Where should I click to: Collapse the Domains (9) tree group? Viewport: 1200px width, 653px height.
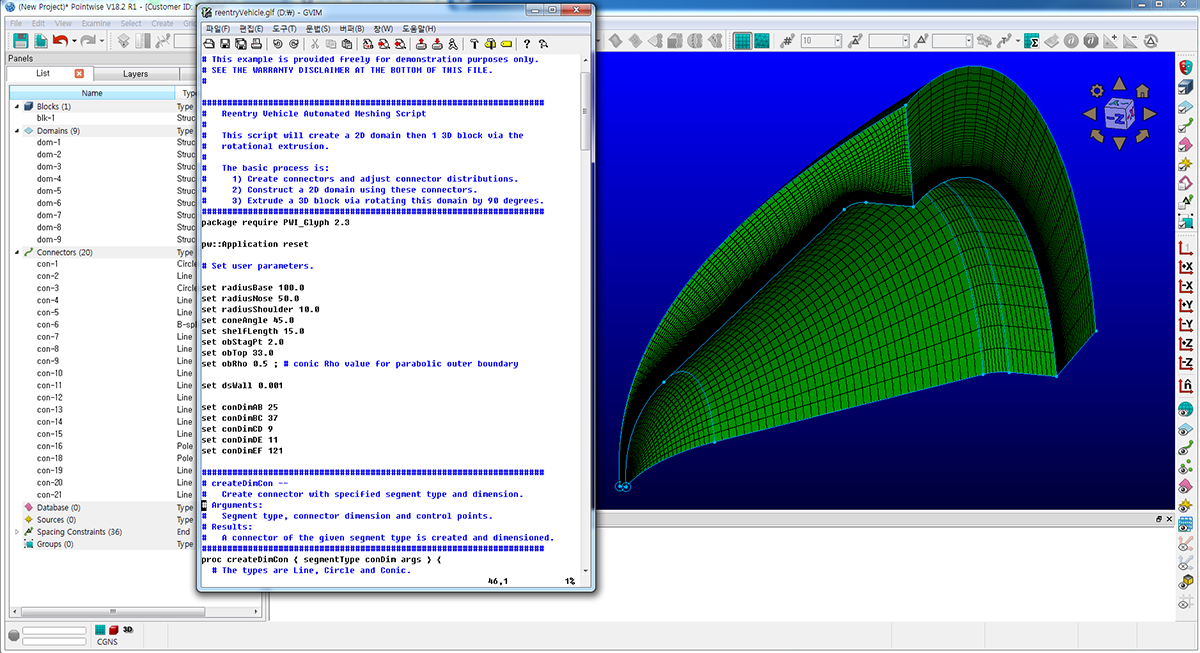click(x=16, y=131)
